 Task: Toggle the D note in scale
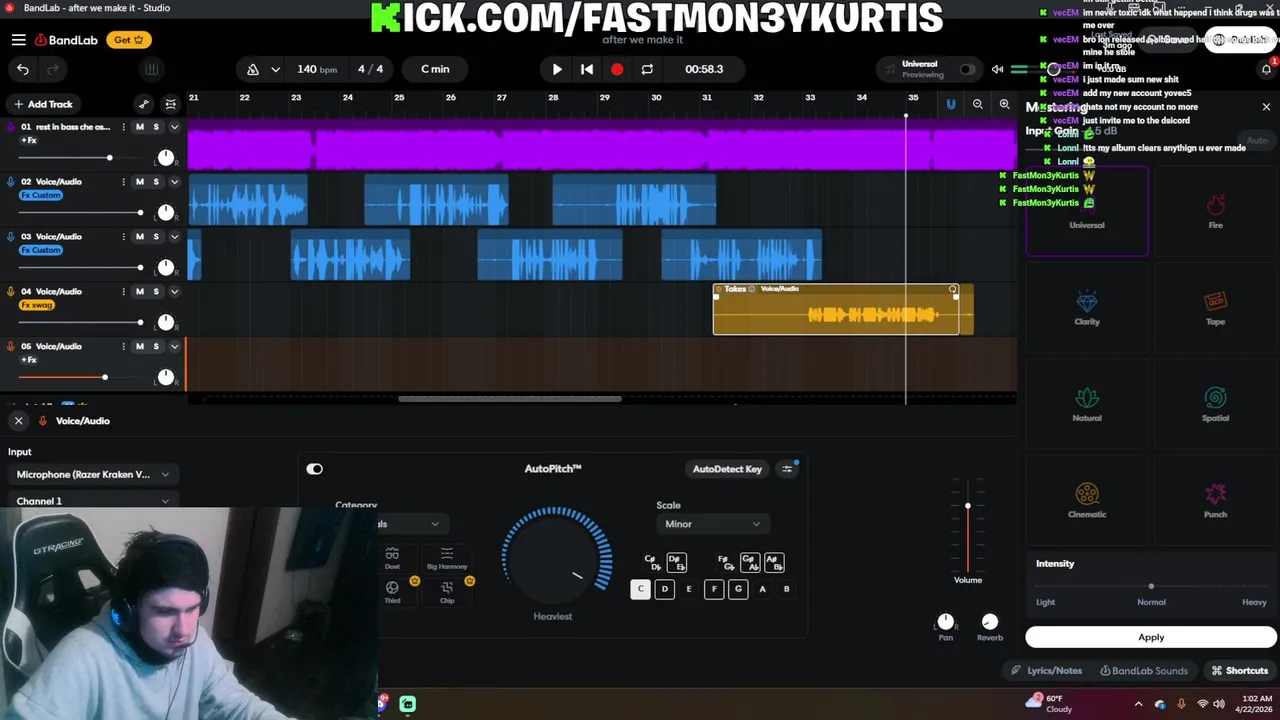pos(665,589)
